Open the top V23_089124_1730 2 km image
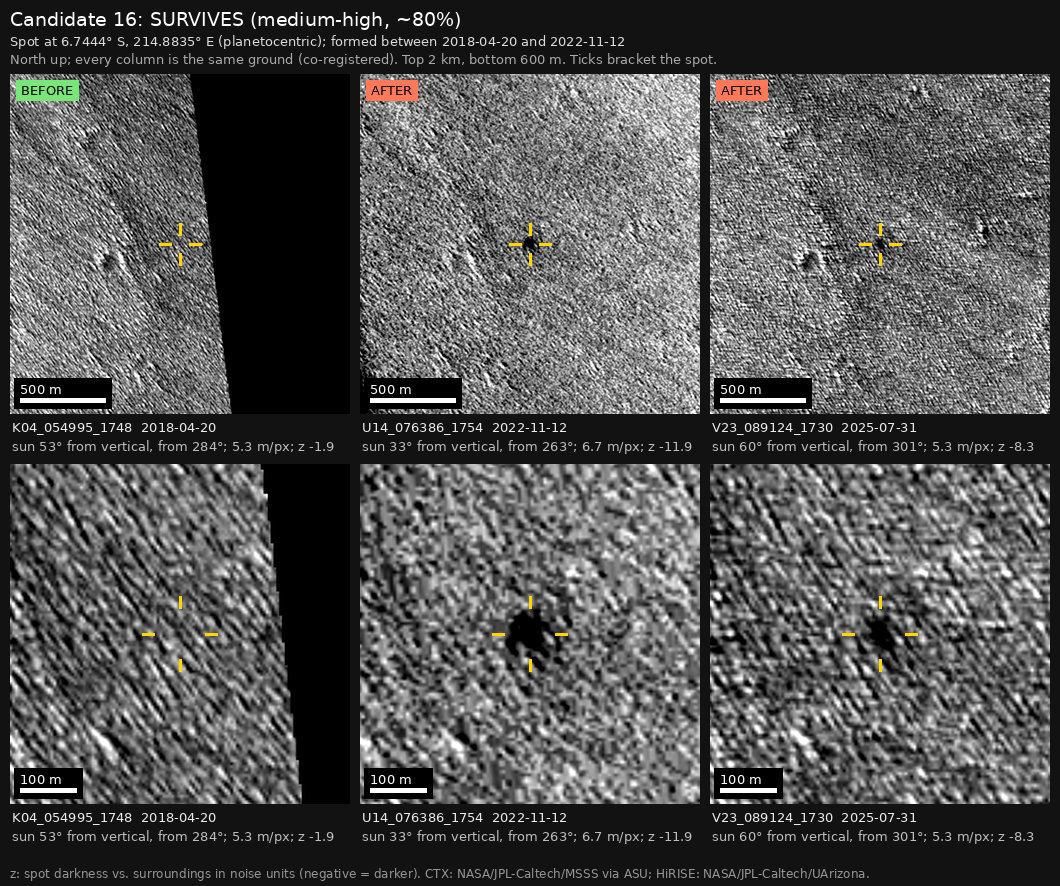The image size is (1060, 886). click(x=880, y=244)
